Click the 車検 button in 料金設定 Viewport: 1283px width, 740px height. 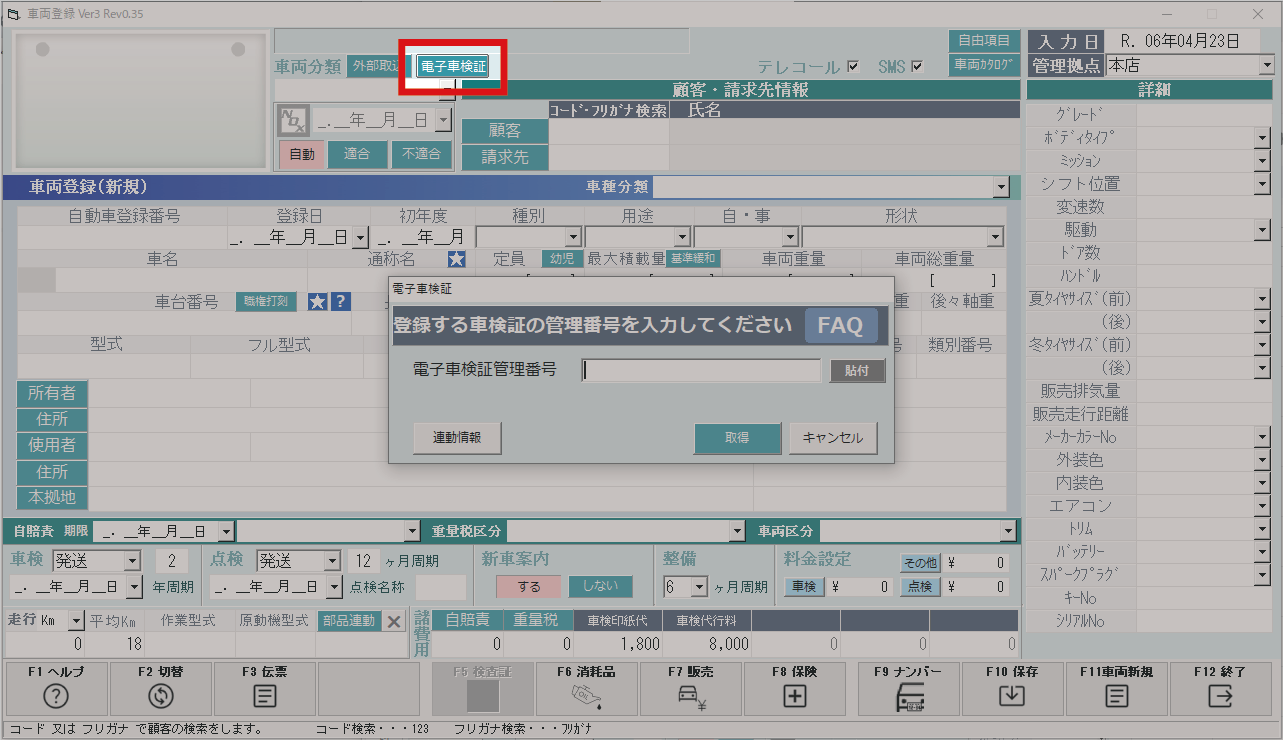coord(804,587)
